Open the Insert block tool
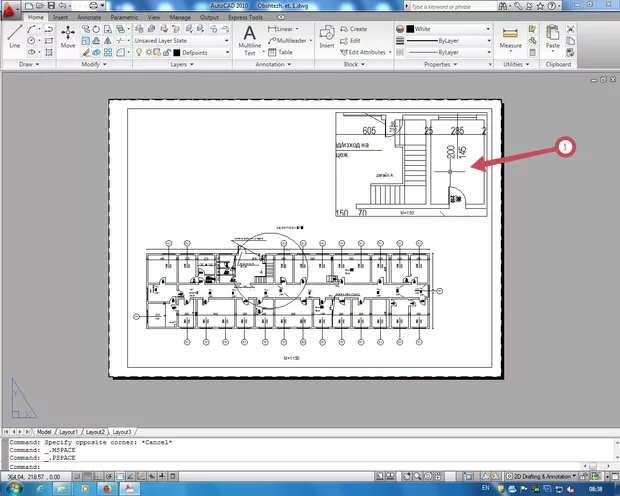 327,38
